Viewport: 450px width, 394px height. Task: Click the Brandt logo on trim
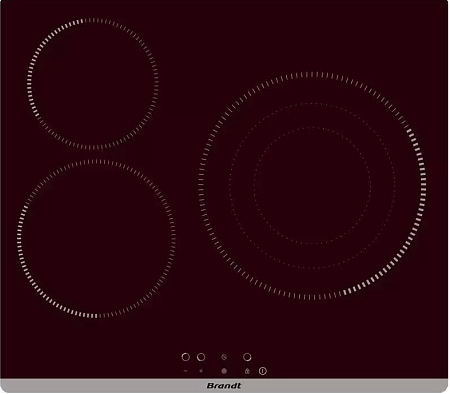pos(224,386)
